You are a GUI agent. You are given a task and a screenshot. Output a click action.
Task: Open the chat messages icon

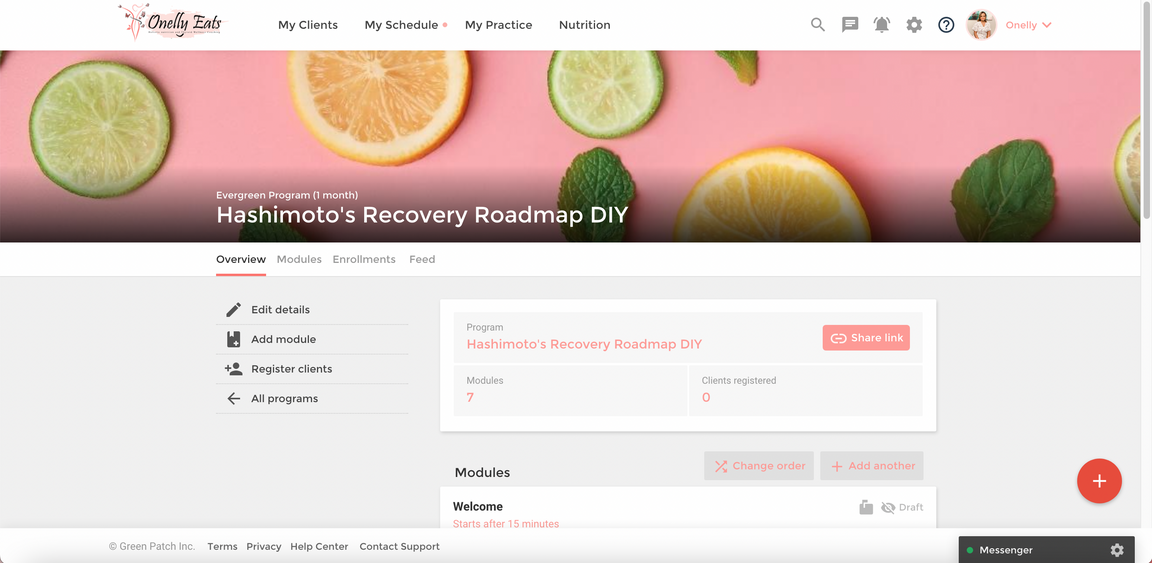point(849,25)
